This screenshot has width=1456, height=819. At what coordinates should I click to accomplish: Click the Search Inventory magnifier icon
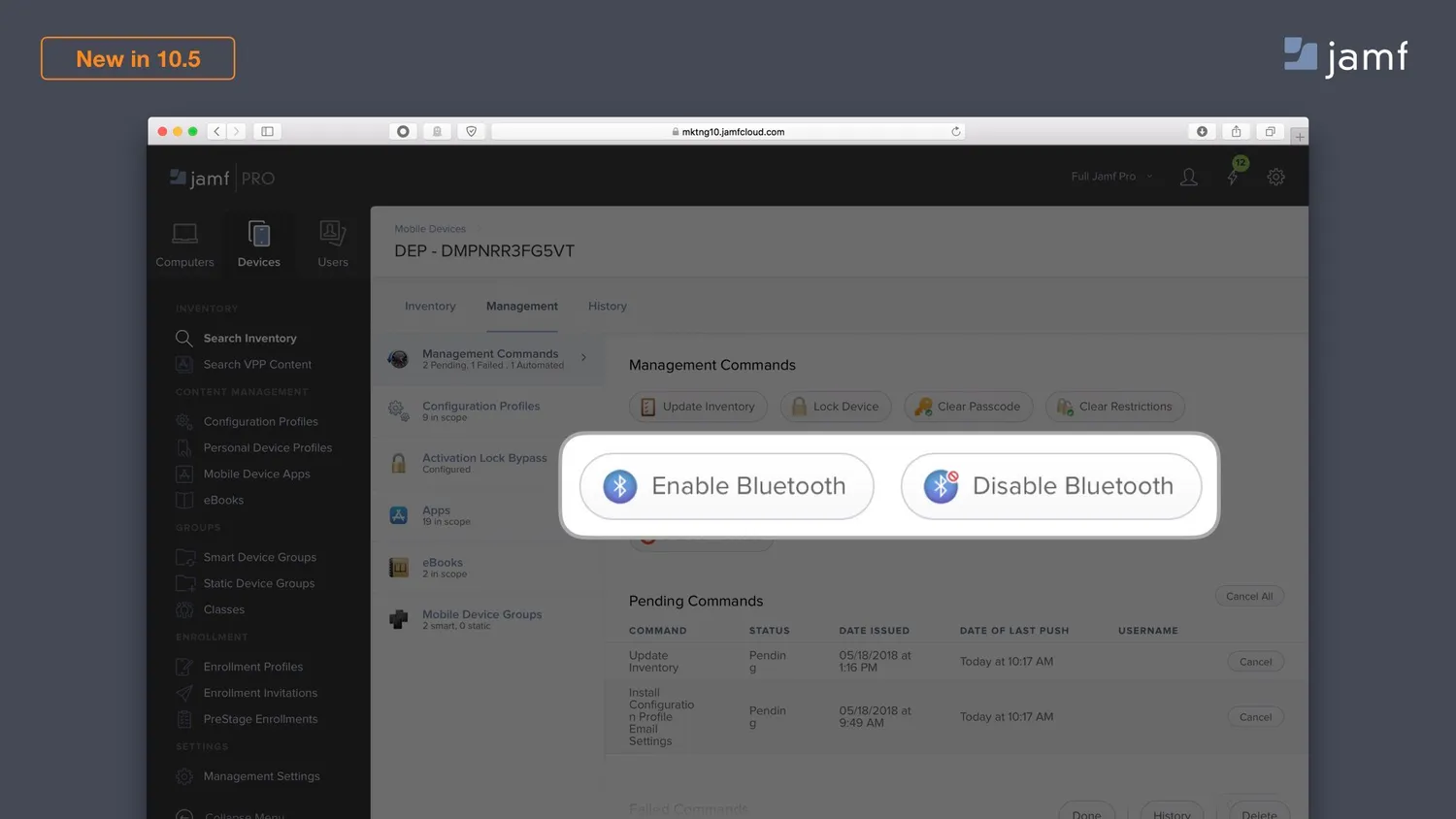click(x=183, y=338)
